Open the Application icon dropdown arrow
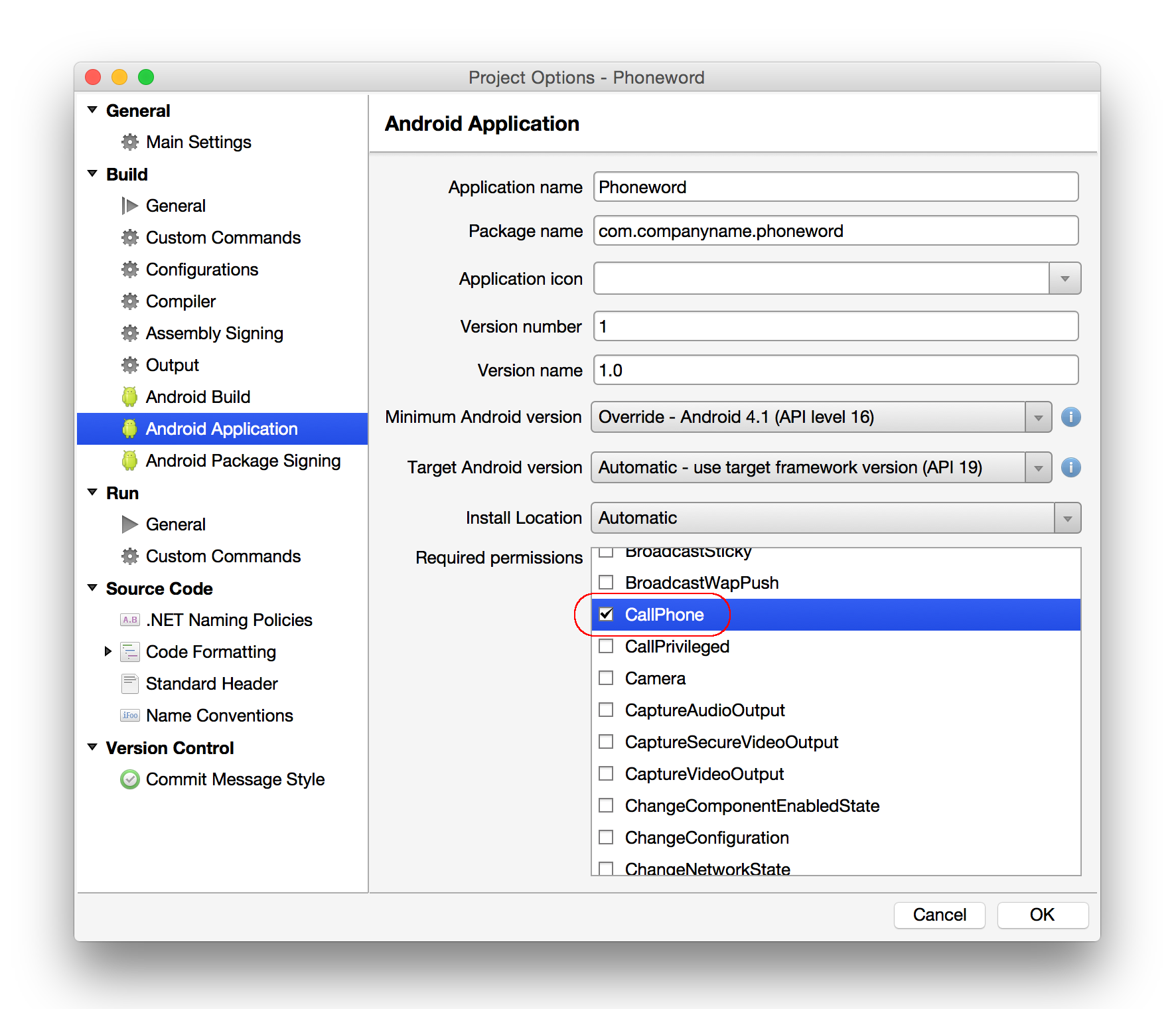 1065,279
